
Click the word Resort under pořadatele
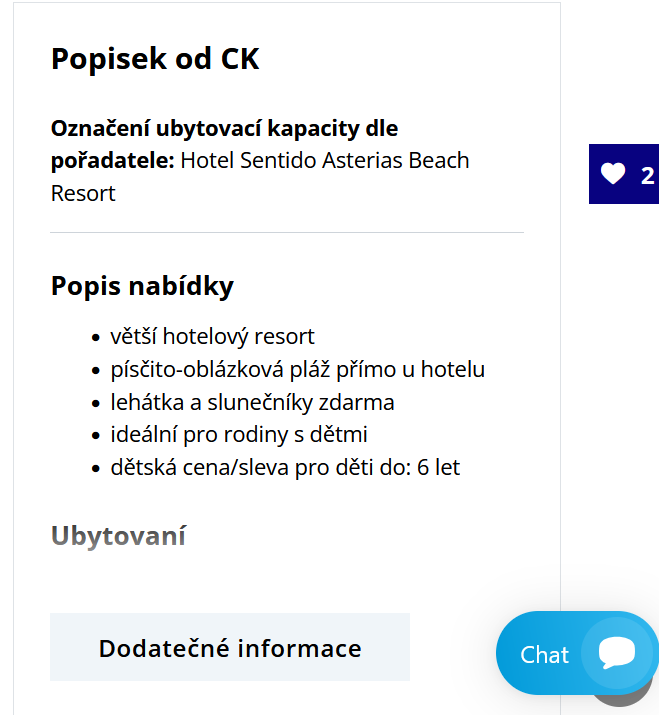[83, 193]
